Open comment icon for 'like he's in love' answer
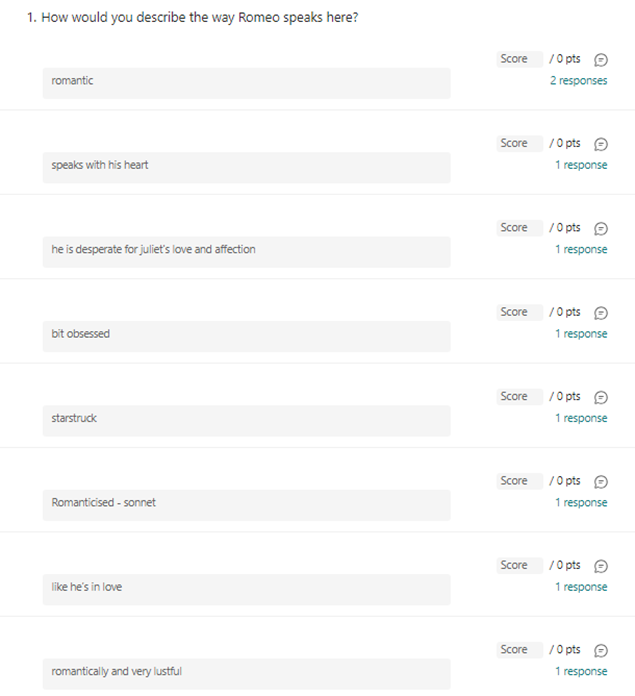The height and width of the screenshot is (696, 635). pos(601,566)
